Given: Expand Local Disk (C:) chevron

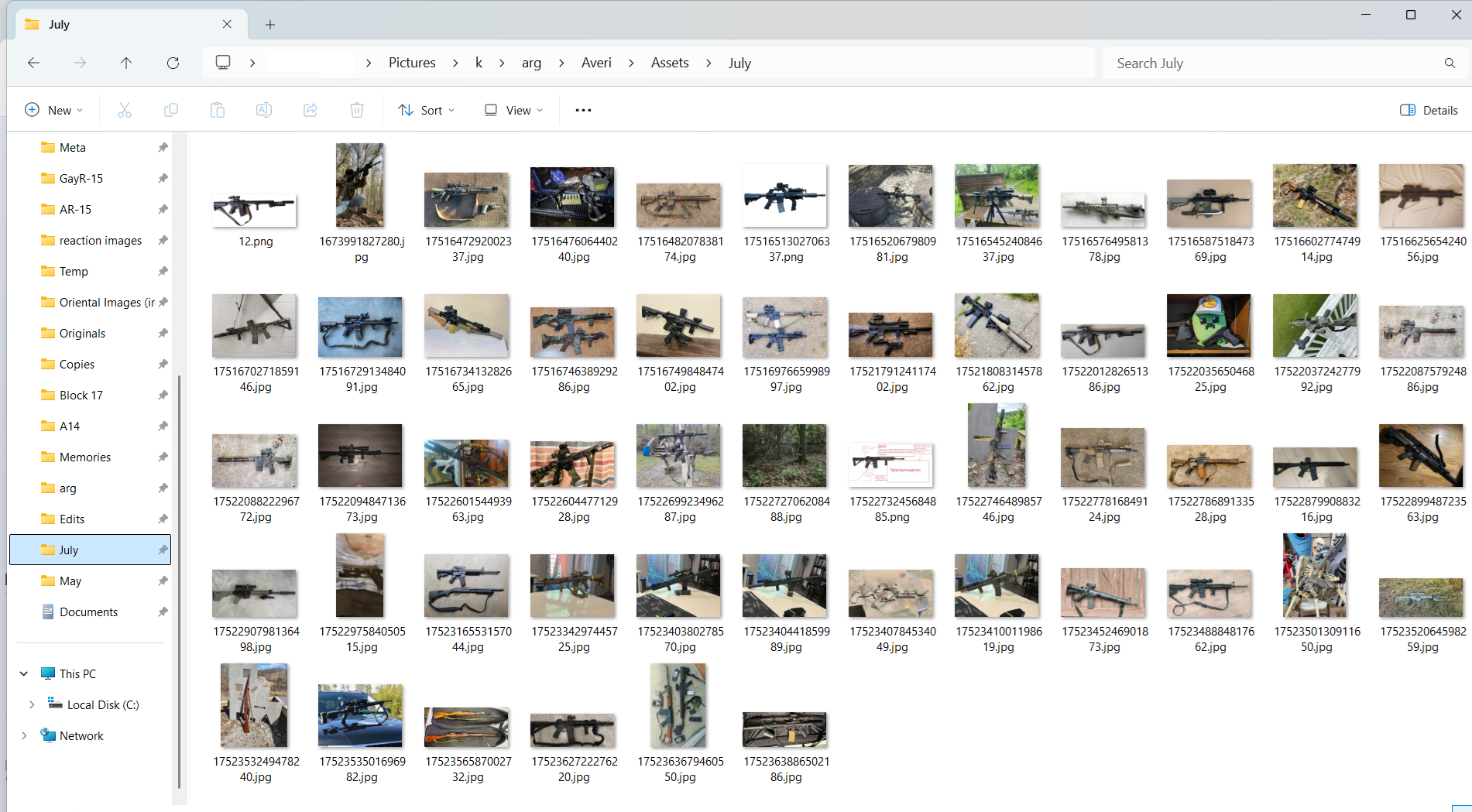Looking at the screenshot, I should (32, 704).
